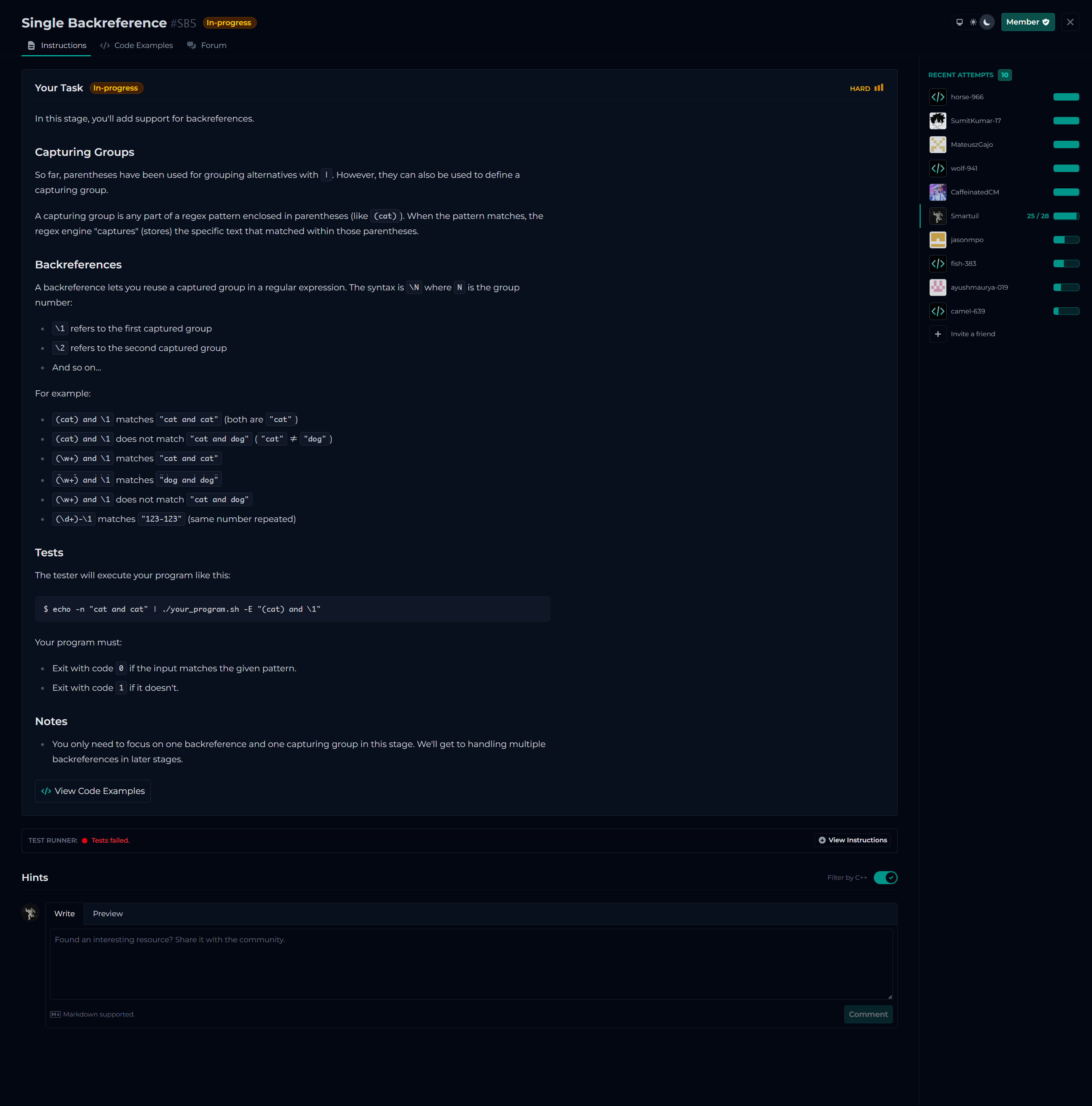The image size is (1092, 1106).
Task: Click Smartuil's progress bar
Action: [x=1066, y=216]
